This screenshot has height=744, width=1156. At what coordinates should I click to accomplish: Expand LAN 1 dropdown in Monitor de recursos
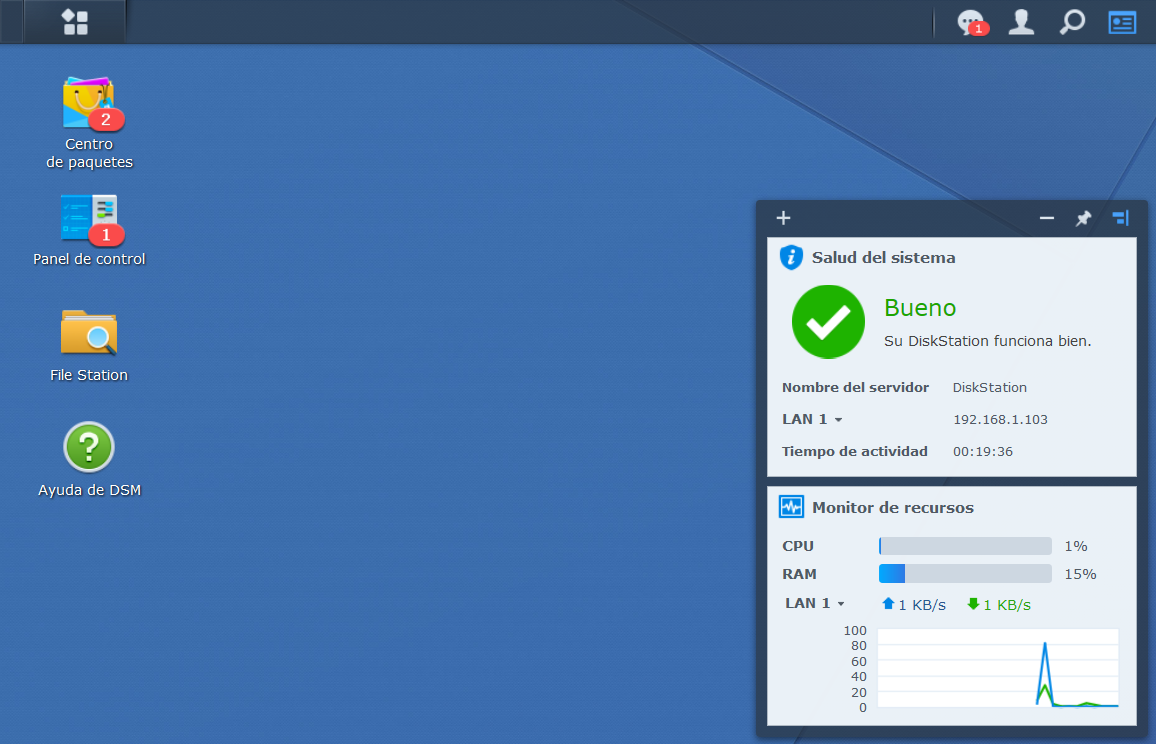815,603
